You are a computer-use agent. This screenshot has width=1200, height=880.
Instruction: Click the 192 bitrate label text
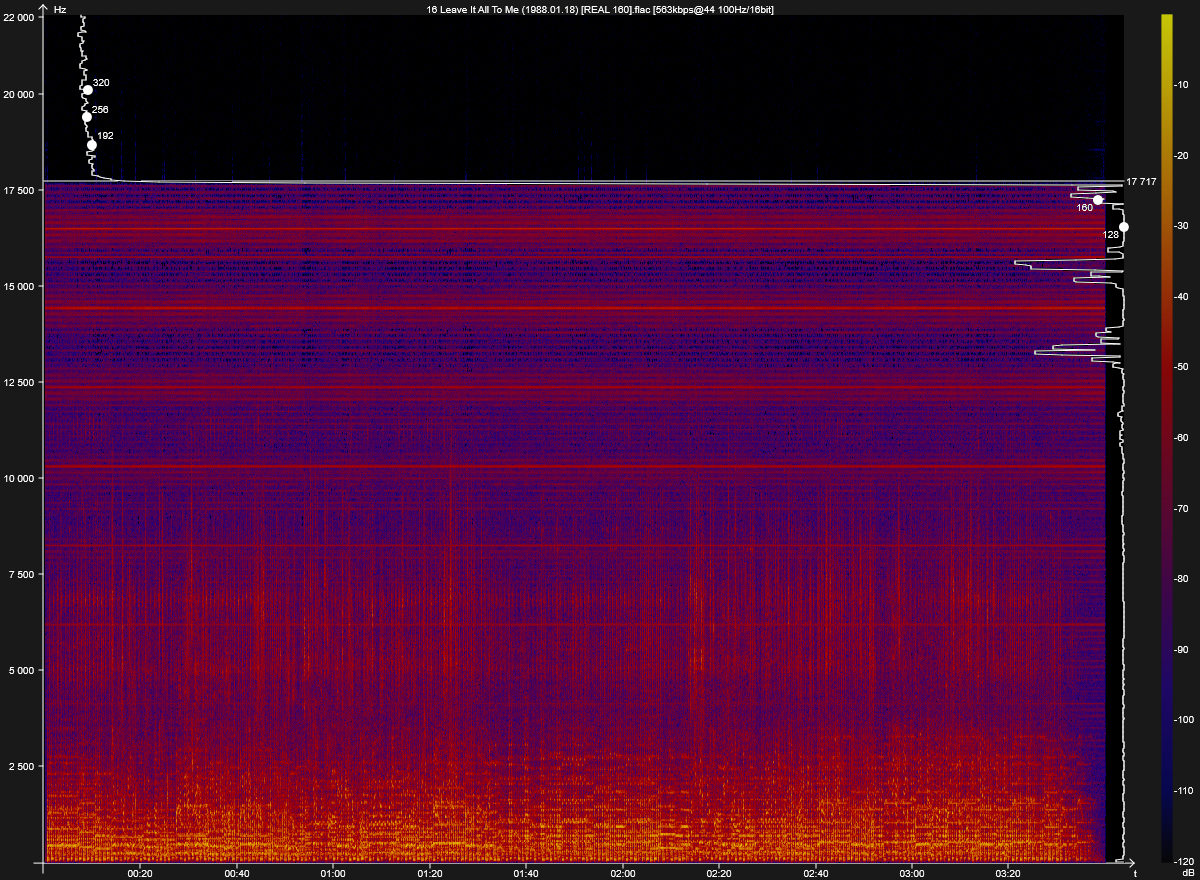coord(105,136)
